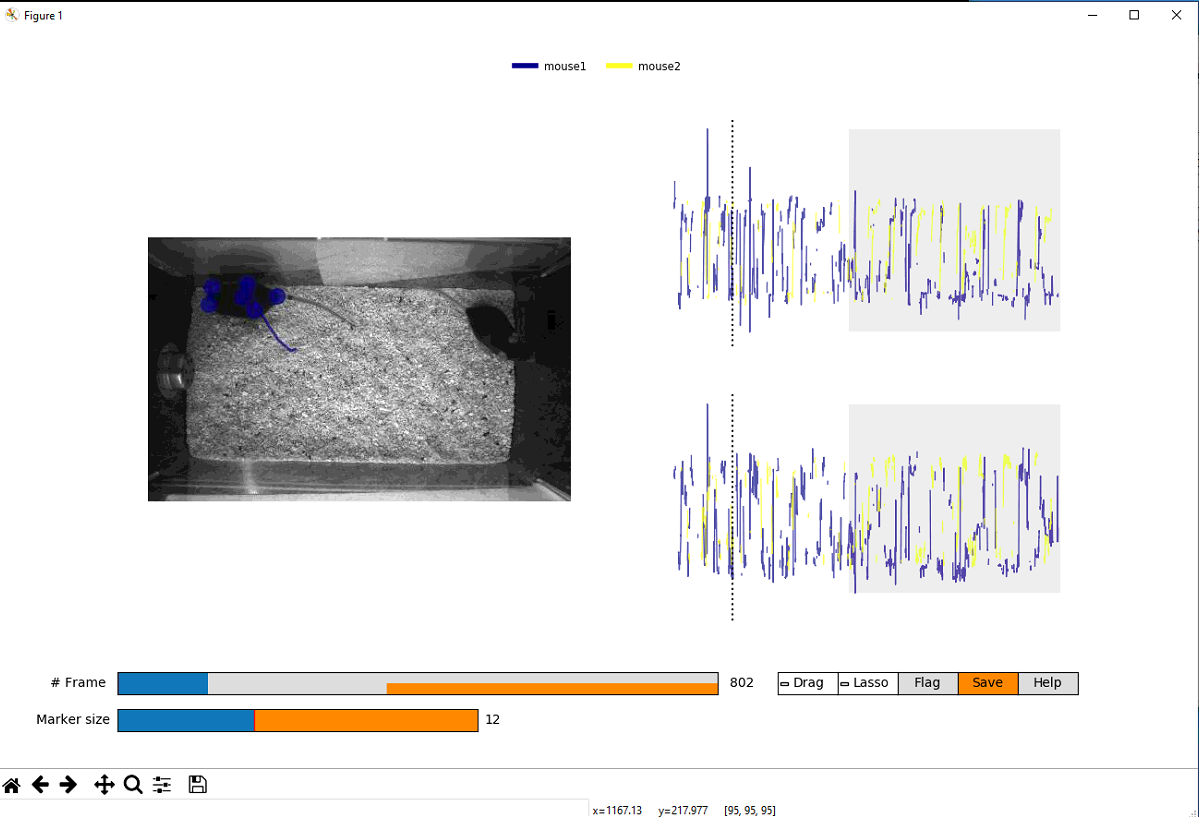Image resolution: width=1199 pixels, height=817 pixels.
Task: Select the back arrow navigation icon
Action: (41, 785)
